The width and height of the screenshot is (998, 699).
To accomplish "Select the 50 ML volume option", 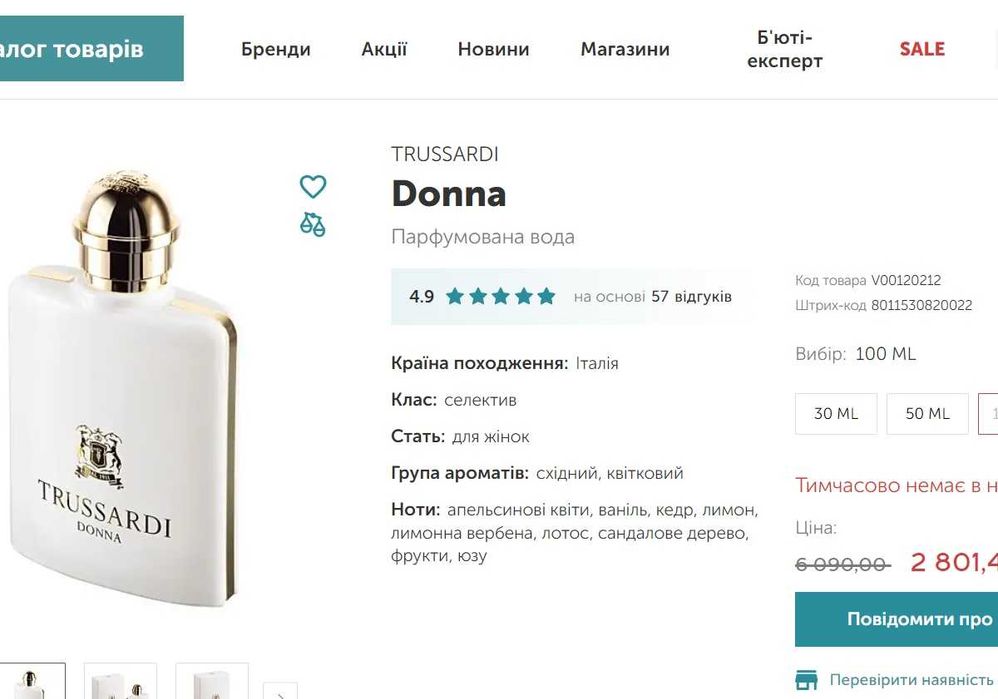I will coord(927,413).
